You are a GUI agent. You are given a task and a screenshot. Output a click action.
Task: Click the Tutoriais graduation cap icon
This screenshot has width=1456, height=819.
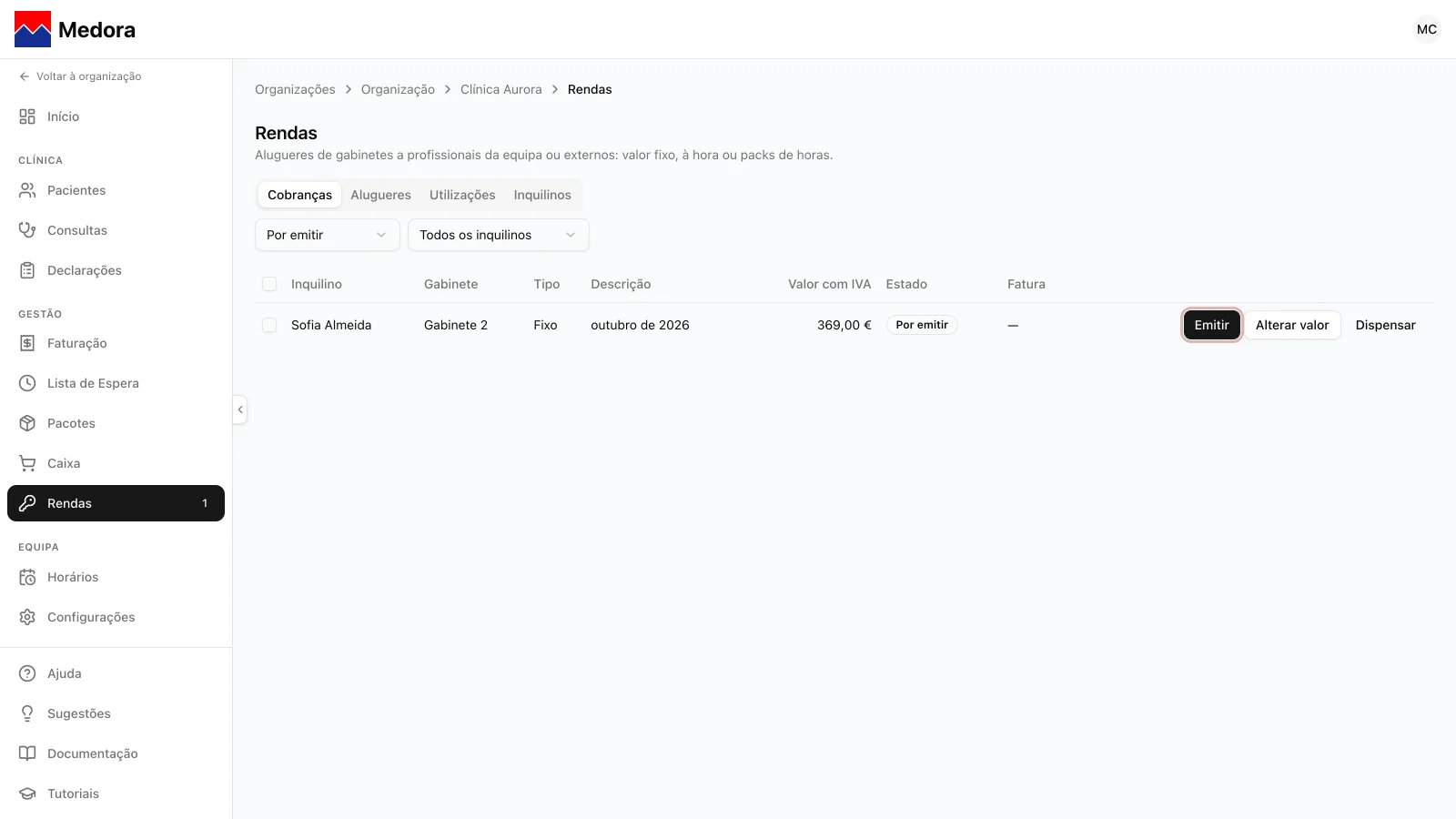(x=27, y=794)
